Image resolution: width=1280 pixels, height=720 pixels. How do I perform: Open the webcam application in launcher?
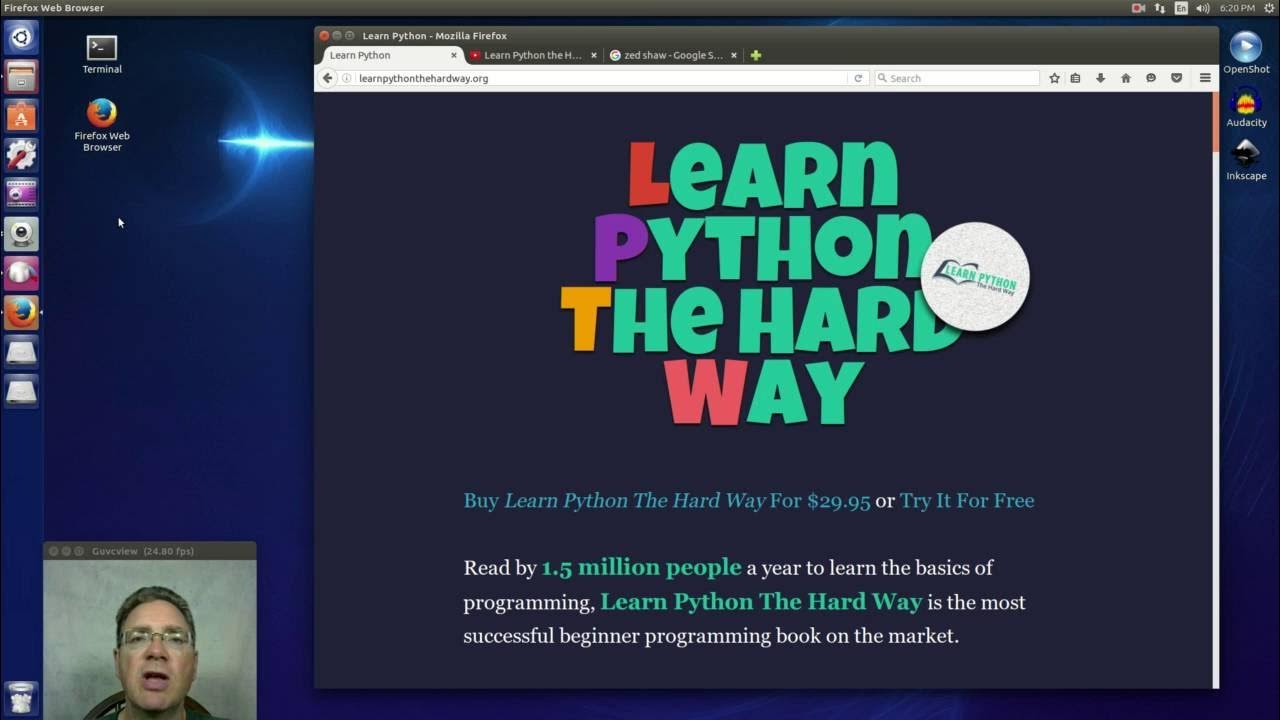(21, 234)
